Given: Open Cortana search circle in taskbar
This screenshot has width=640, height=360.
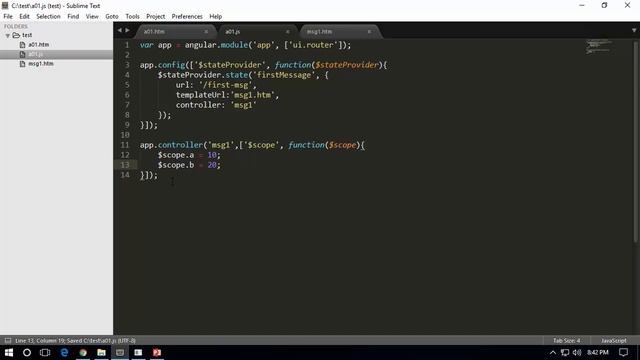Looking at the screenshot, I should (27, 352).
